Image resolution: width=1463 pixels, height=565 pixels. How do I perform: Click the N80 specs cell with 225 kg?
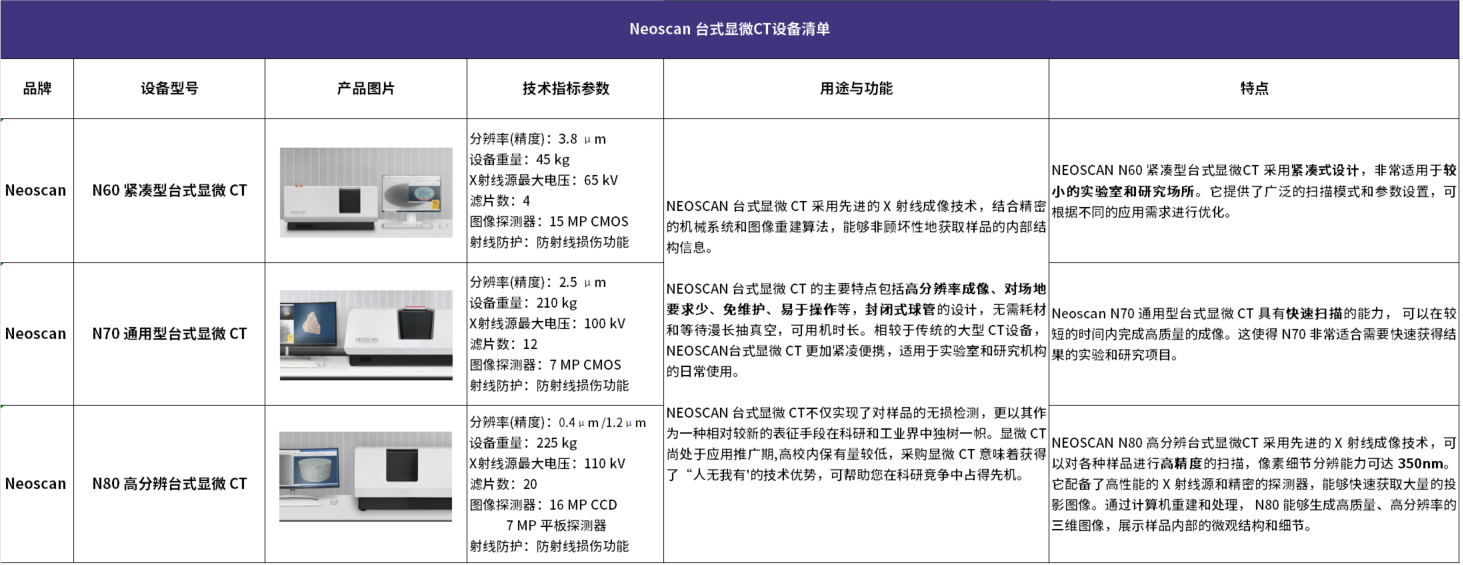coord(565,484)
